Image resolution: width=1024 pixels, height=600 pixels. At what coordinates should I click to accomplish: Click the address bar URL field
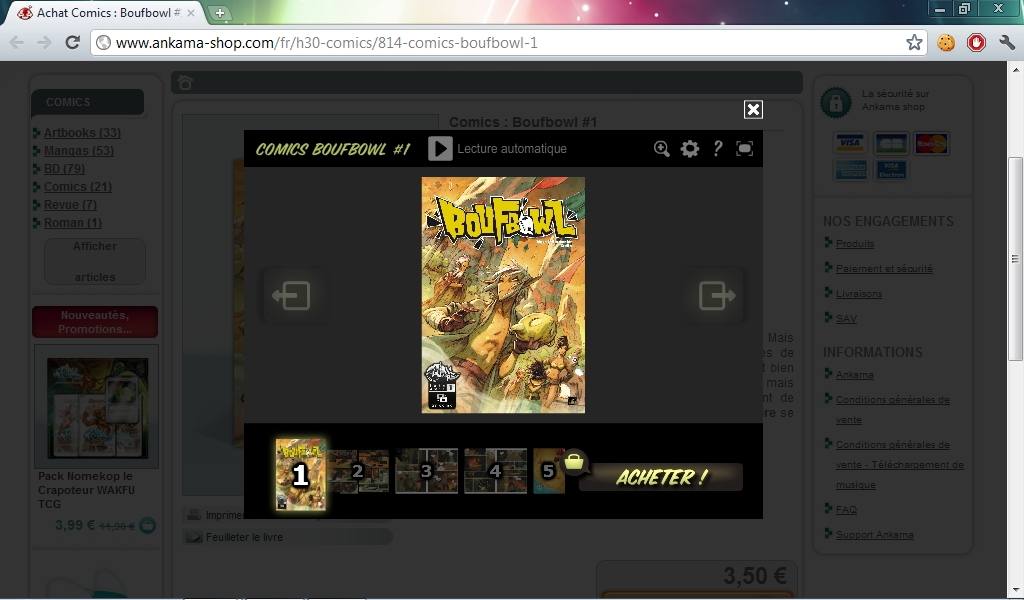[x=500, y=42]
